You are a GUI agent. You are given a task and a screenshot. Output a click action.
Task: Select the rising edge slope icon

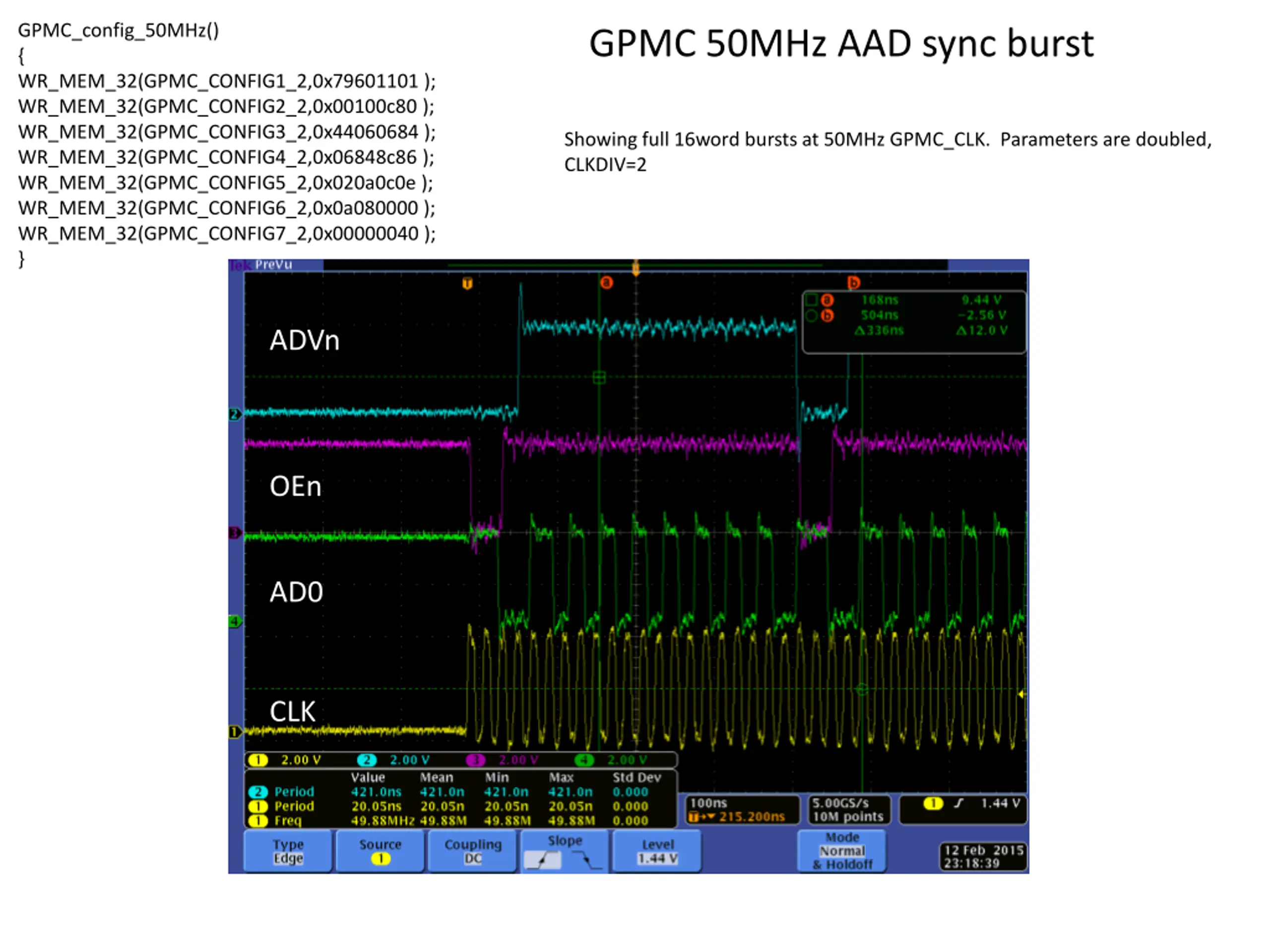543,860
